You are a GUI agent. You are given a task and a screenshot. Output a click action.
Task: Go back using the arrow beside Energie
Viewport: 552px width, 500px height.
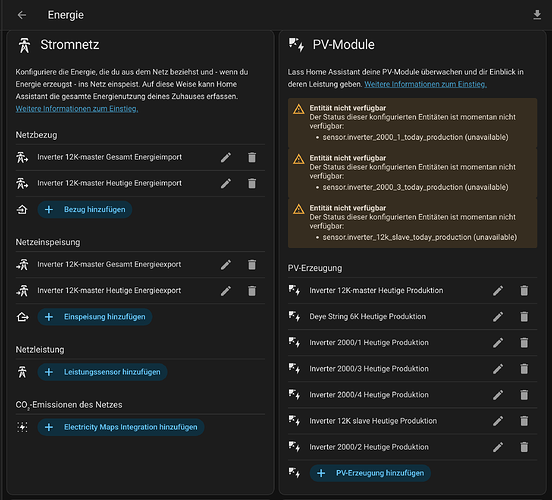tap(22, 15)
